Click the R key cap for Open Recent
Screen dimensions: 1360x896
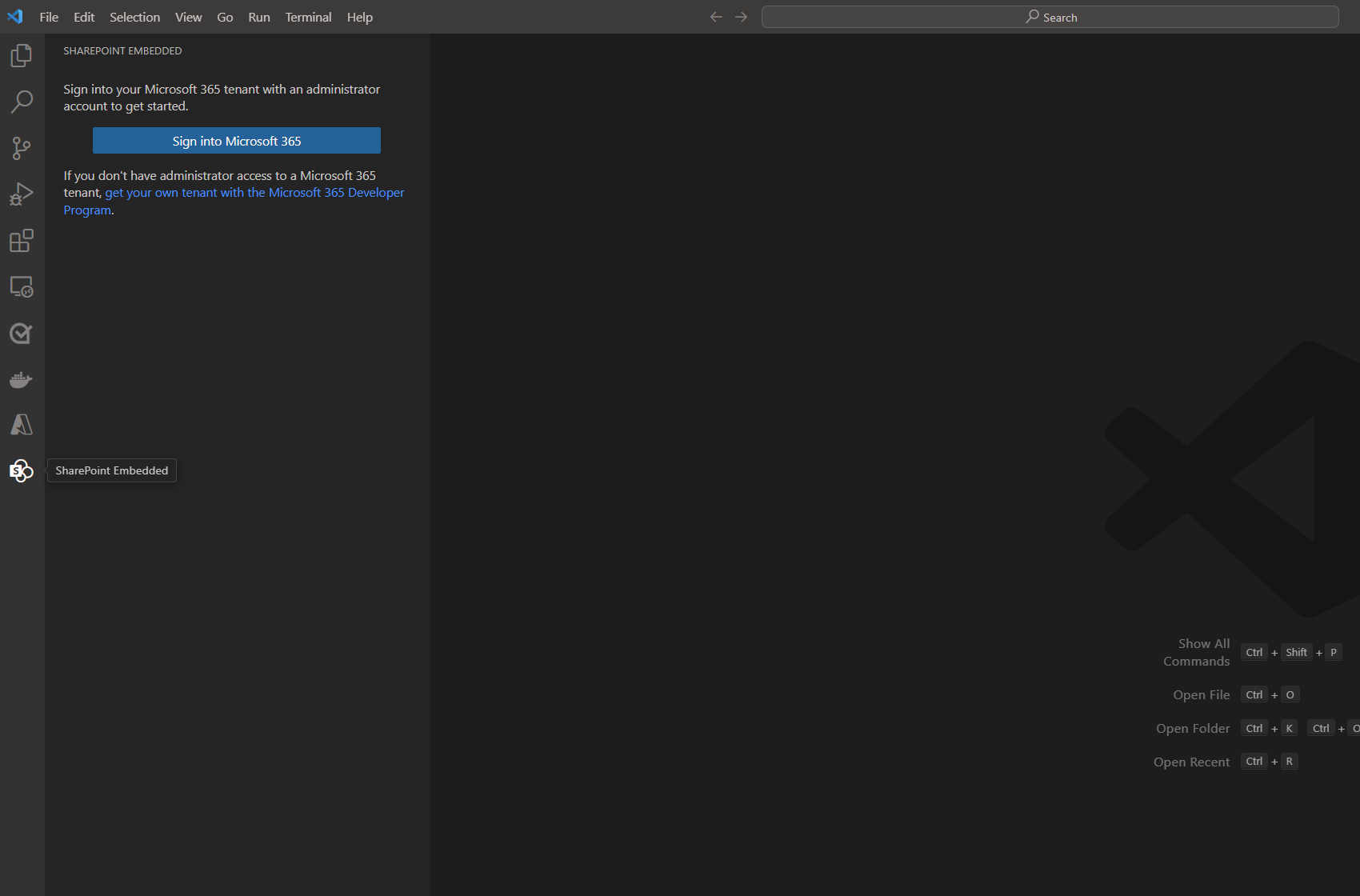click(1290, 761)
